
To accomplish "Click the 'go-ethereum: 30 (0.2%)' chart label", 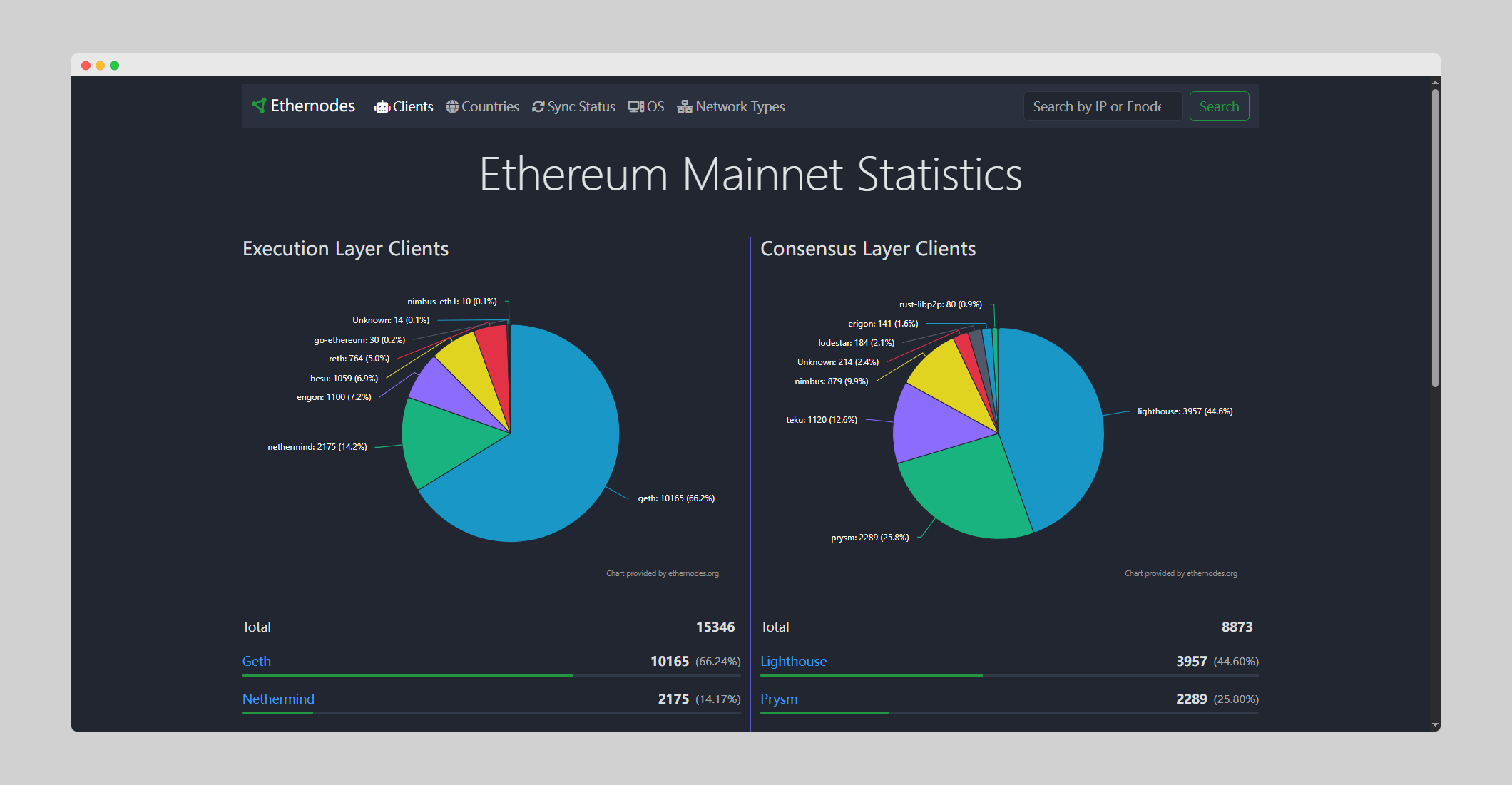I will click(359, 340).
